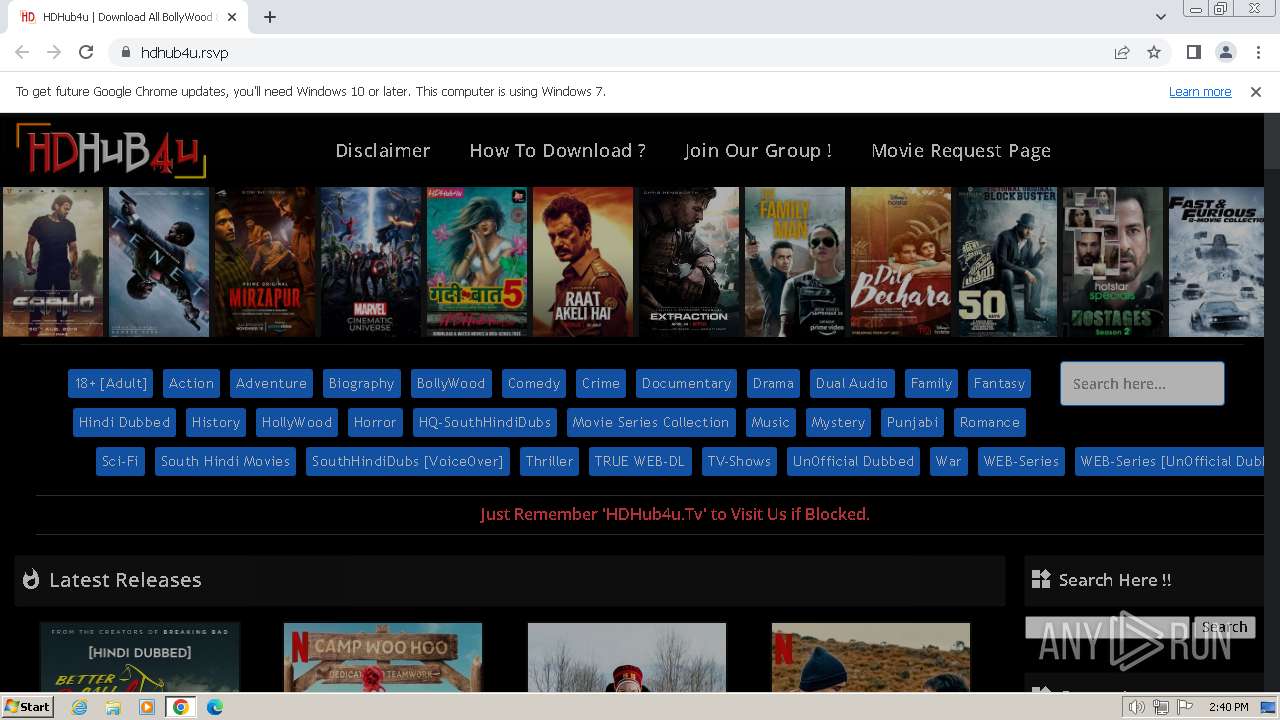Launch Internet Explorer from the taskbar
Screen dimensions: 1280x720
coord(80,707)
